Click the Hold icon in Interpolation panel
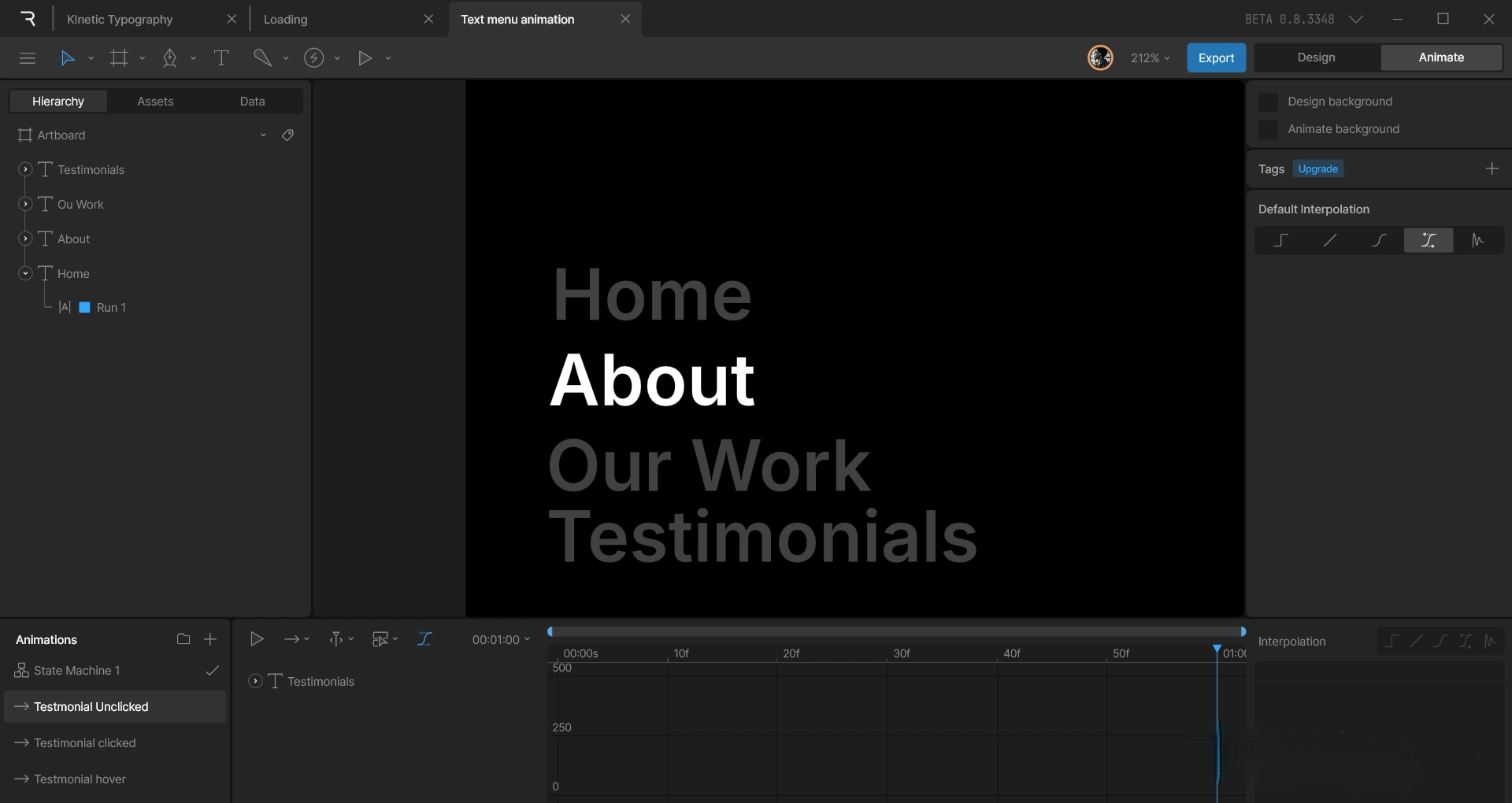Screen dimensions: 1512x803 coord(1392,641)
